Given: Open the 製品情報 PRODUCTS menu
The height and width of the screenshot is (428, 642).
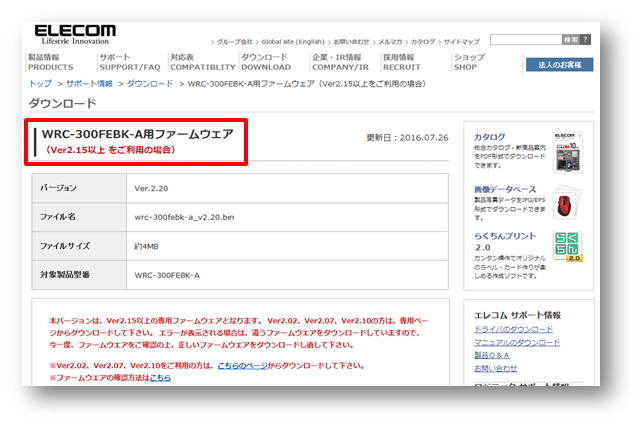Looking at the screenshot, I should coord(50,62).
